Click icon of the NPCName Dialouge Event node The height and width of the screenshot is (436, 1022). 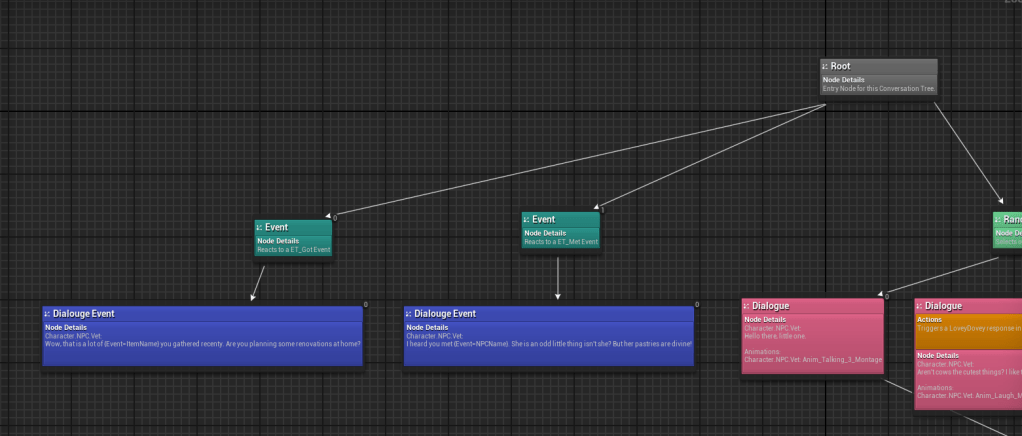coord(409,314)
